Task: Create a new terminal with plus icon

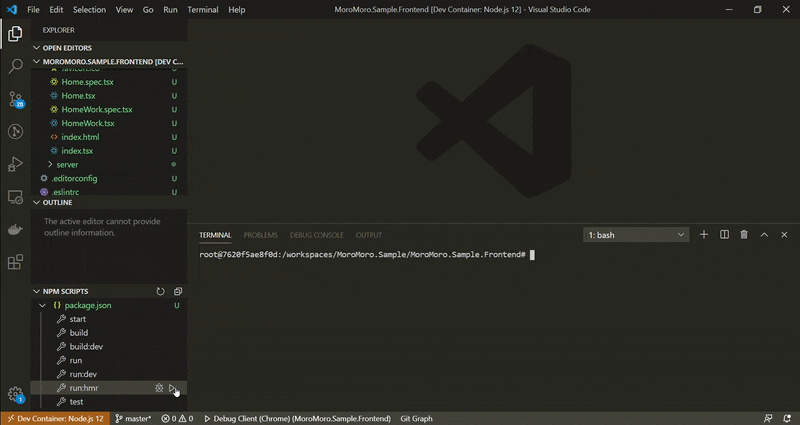Action: pos(704,235)
